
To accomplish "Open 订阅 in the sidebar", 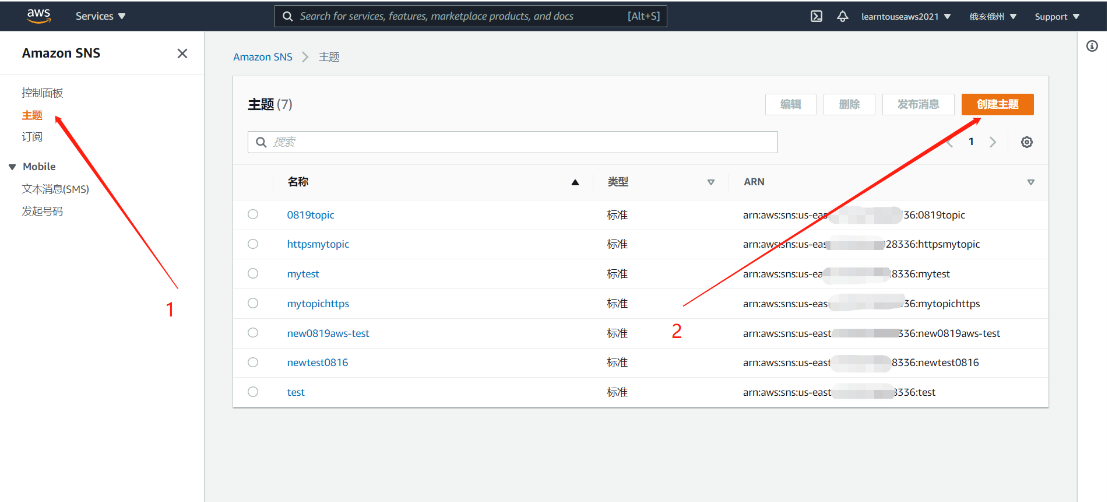I will pos(32,137).
